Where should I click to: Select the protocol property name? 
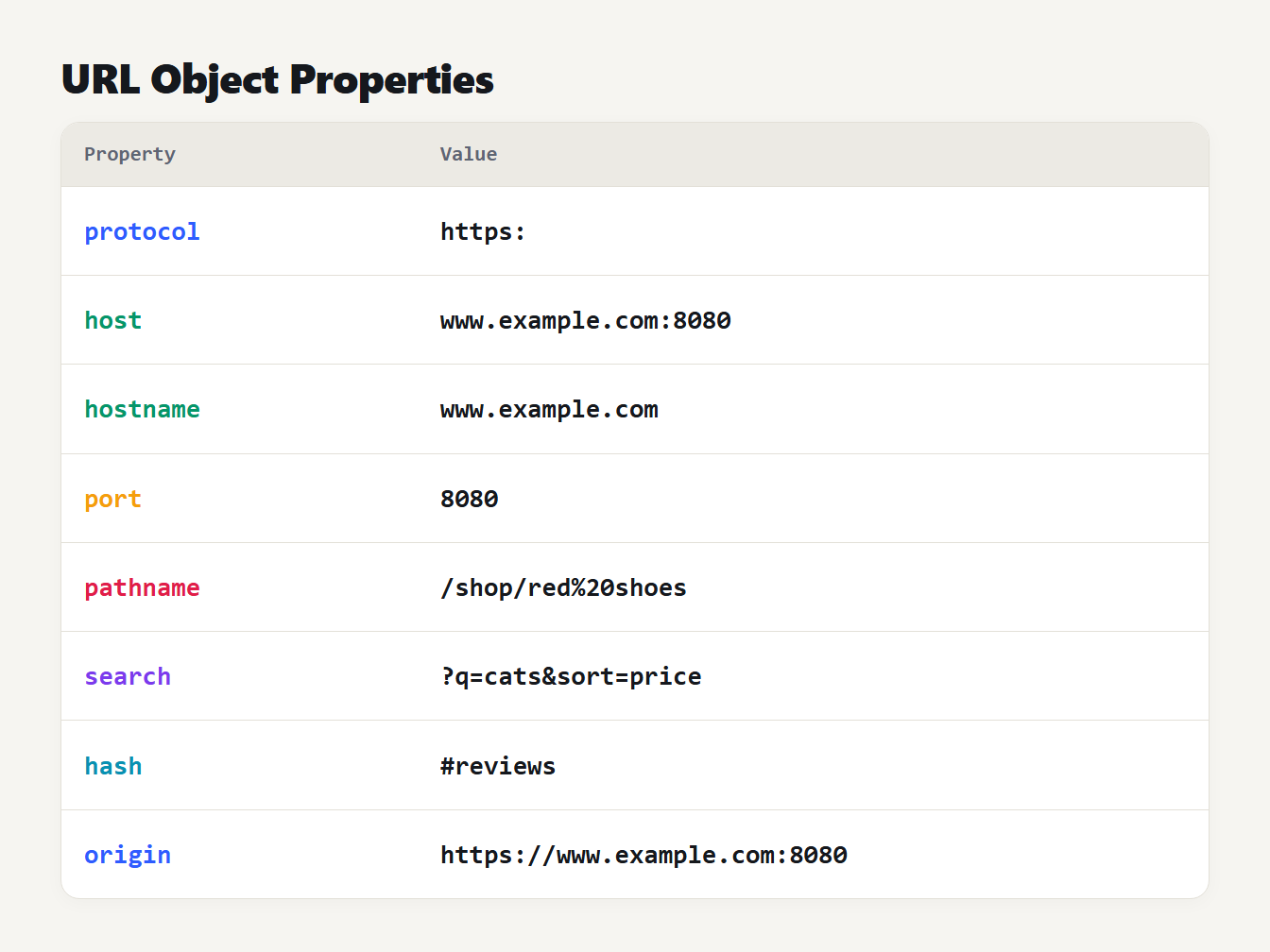pyautogui.click(x=142, y=231)
